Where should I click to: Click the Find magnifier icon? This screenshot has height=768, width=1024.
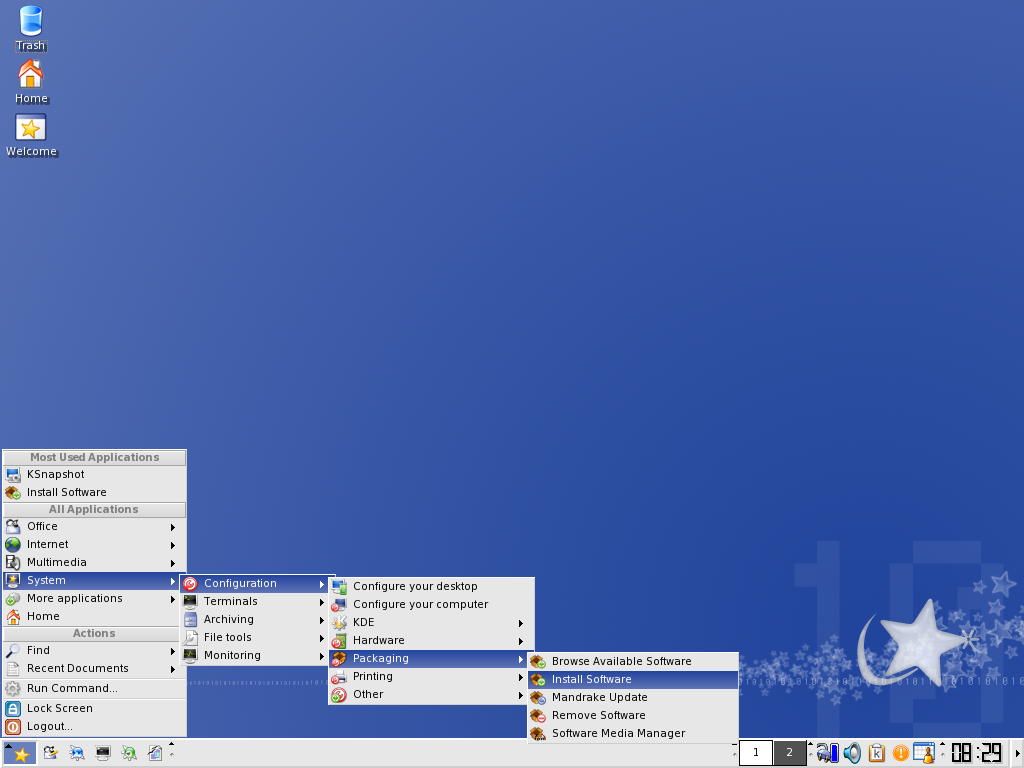point(13,650)
